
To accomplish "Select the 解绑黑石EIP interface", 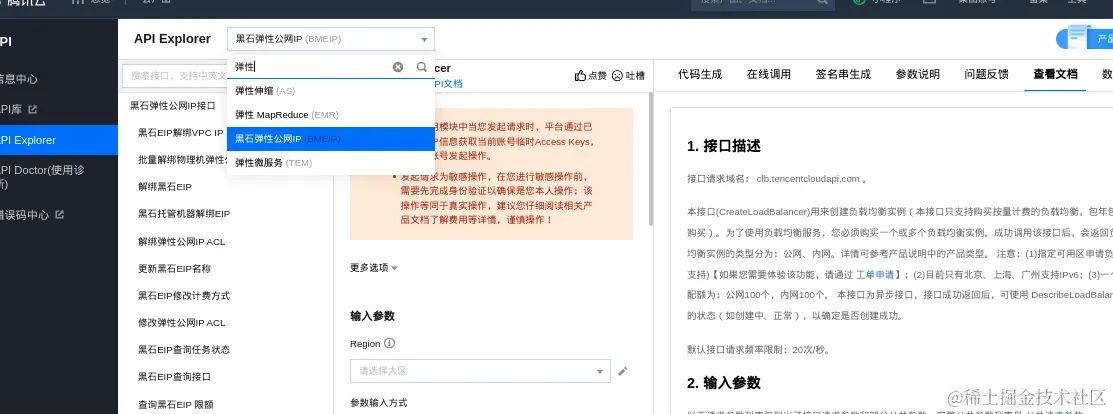I will coord(165,187).
